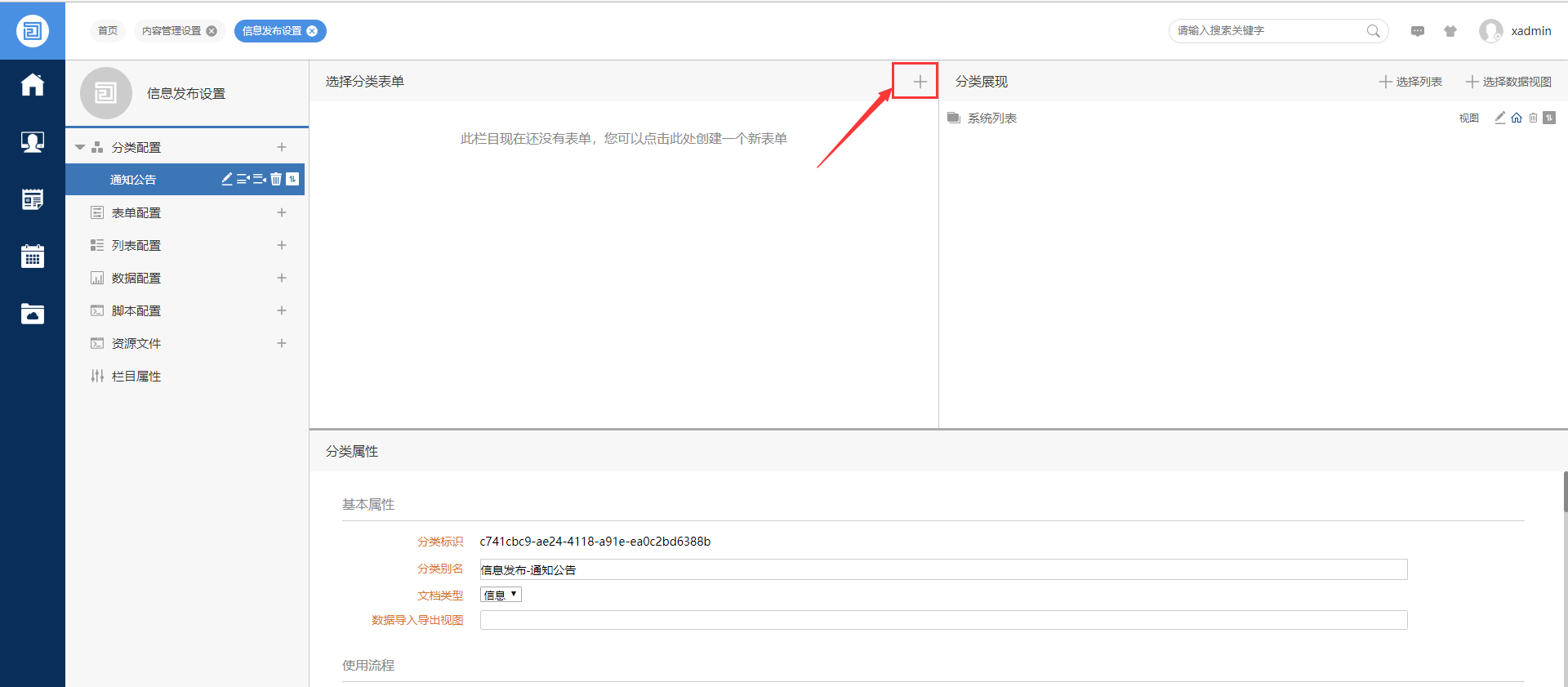Open the calendar icon in left sidebar

click(33, 257)
